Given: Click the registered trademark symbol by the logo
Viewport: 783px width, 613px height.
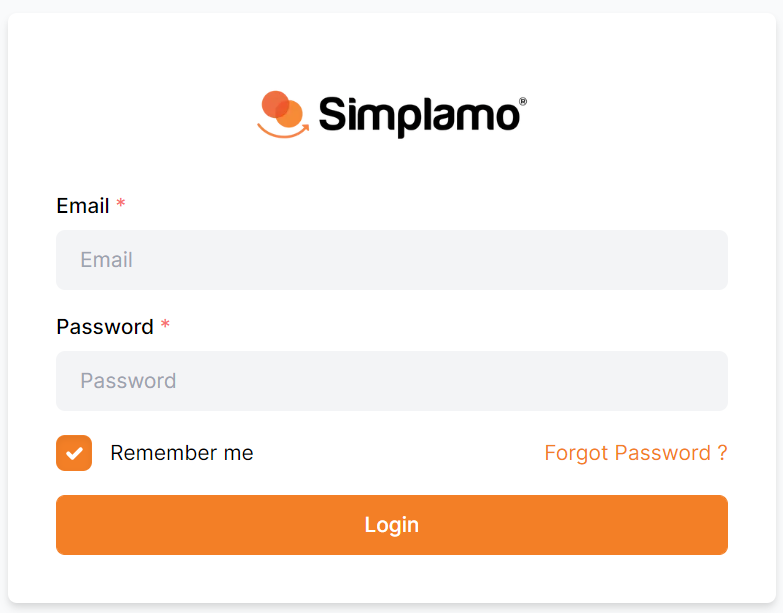Looking at the screenshot, I should click(x=523, y=102).
